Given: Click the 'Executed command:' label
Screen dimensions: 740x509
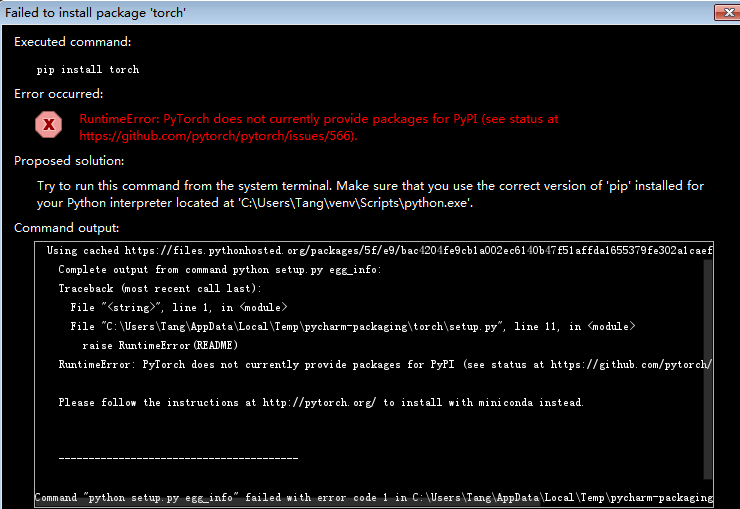Looking at the screenshot, I should pyautogui.click(x=73, y=42).
